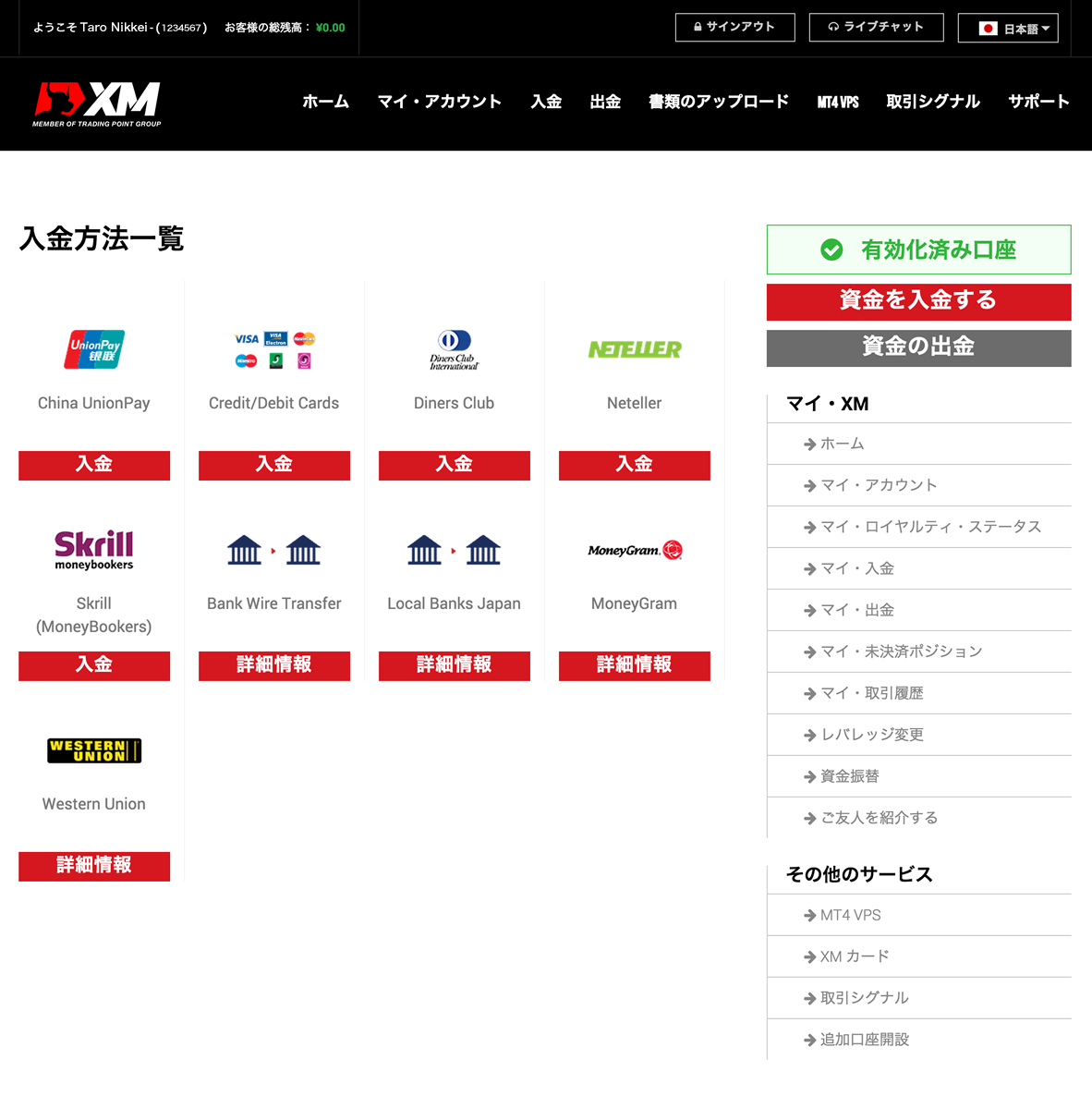Open サポート menu
Viewport: 1092px width, 1108px height.
[1038, 102]
